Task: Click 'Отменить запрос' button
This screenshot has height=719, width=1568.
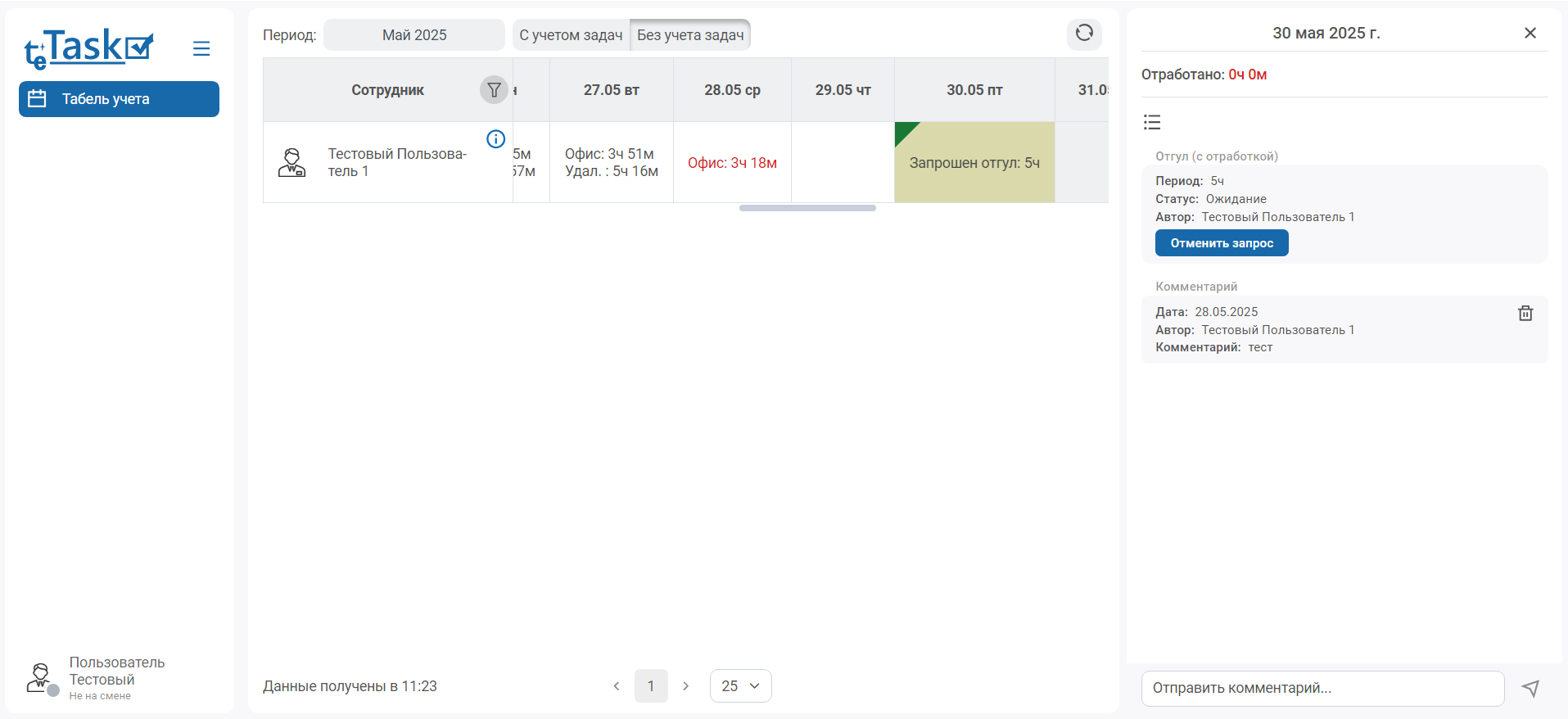Action: 1222,243
